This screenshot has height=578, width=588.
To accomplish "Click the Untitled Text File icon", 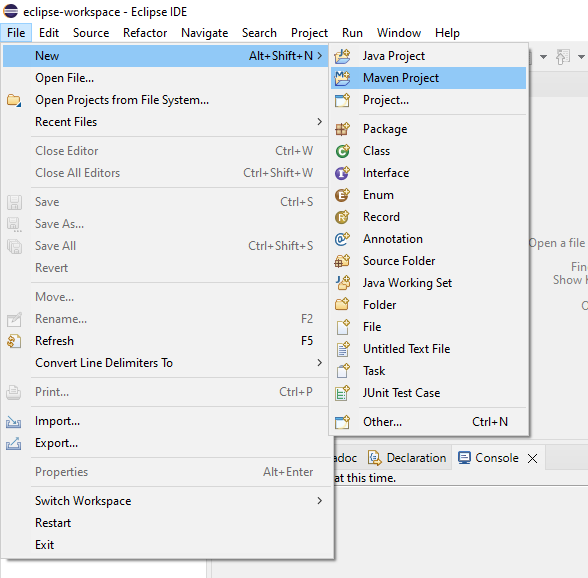I will [342, 349].
